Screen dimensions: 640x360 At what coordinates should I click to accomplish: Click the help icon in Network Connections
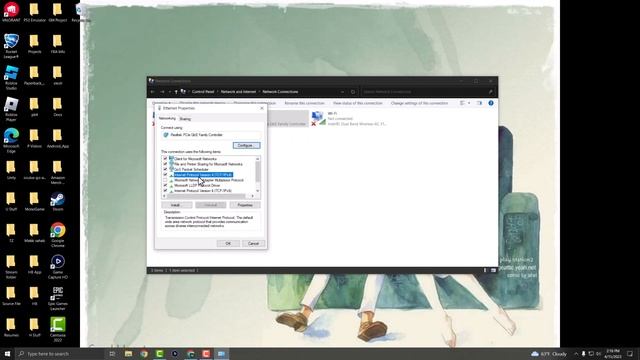tap(491, 103)
